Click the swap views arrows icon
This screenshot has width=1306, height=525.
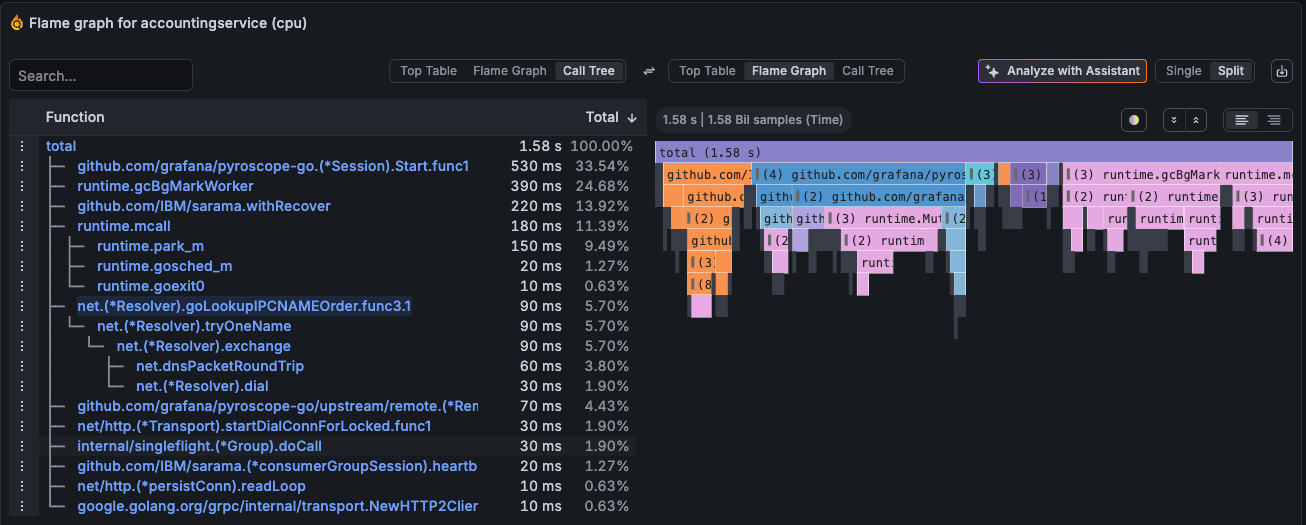coord(648,71)
